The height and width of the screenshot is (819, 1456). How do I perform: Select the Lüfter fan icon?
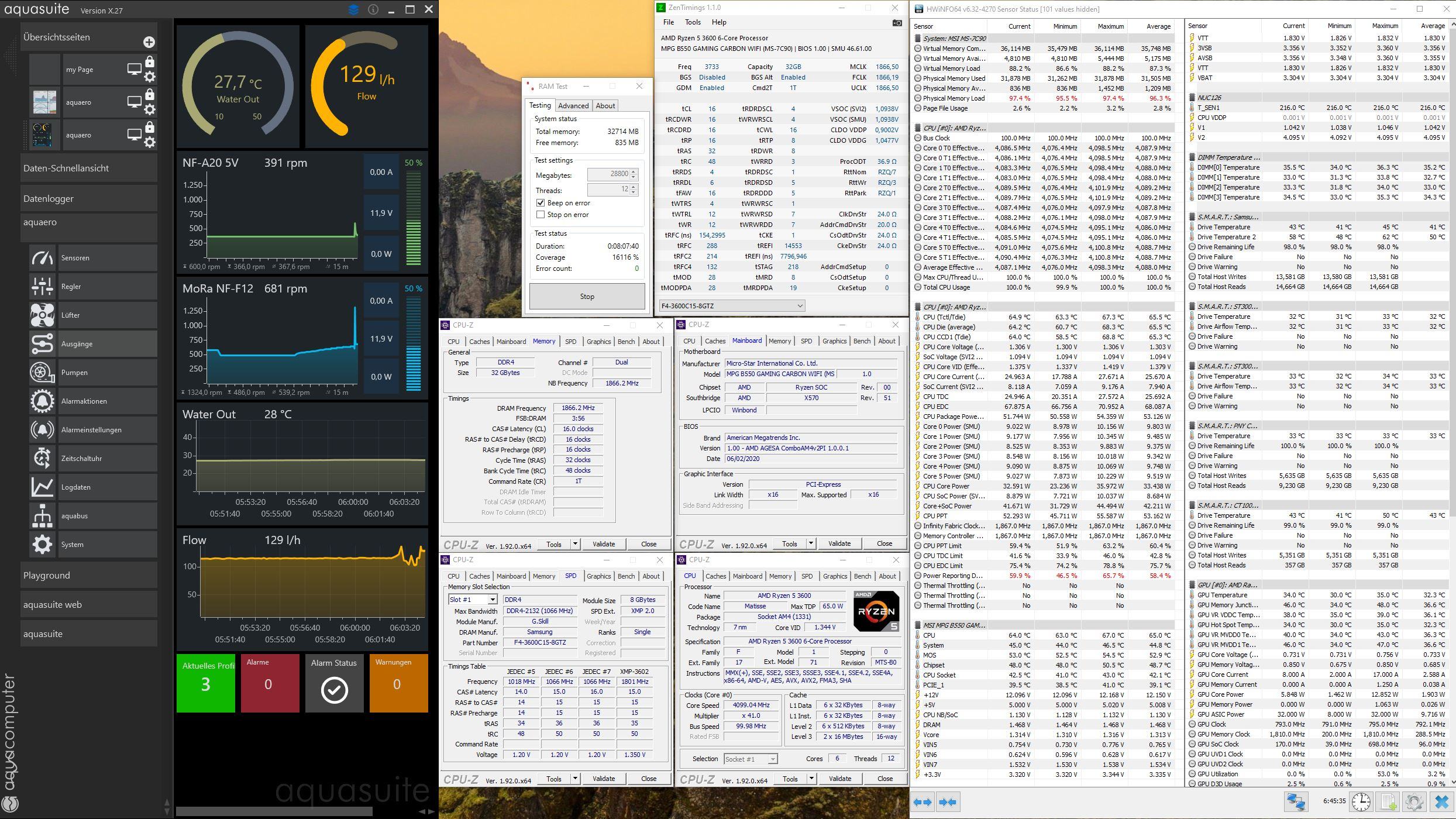[x=42, y=315]
